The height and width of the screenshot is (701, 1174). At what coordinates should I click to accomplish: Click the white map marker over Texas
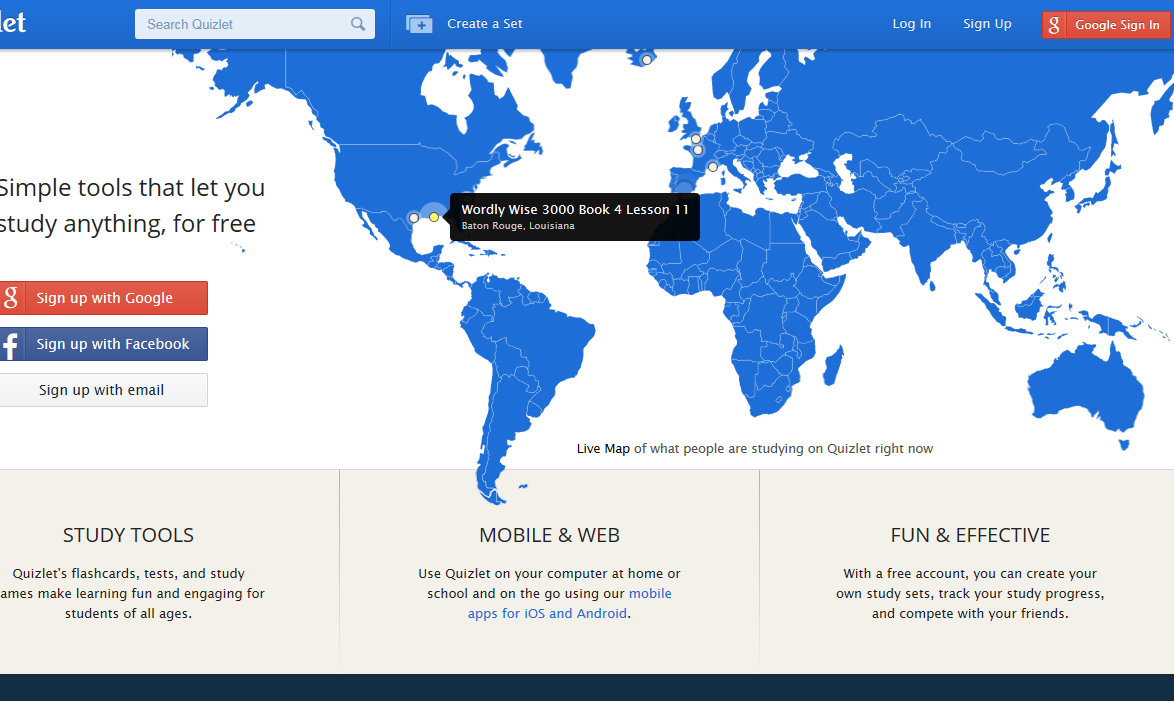413,217
